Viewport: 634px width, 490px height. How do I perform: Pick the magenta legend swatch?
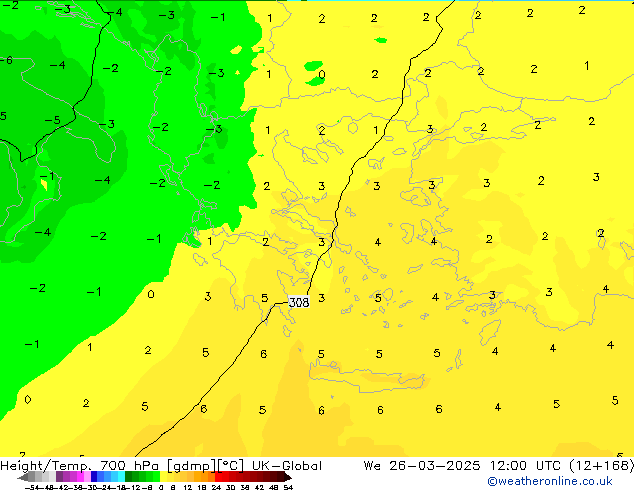(80, 476)
